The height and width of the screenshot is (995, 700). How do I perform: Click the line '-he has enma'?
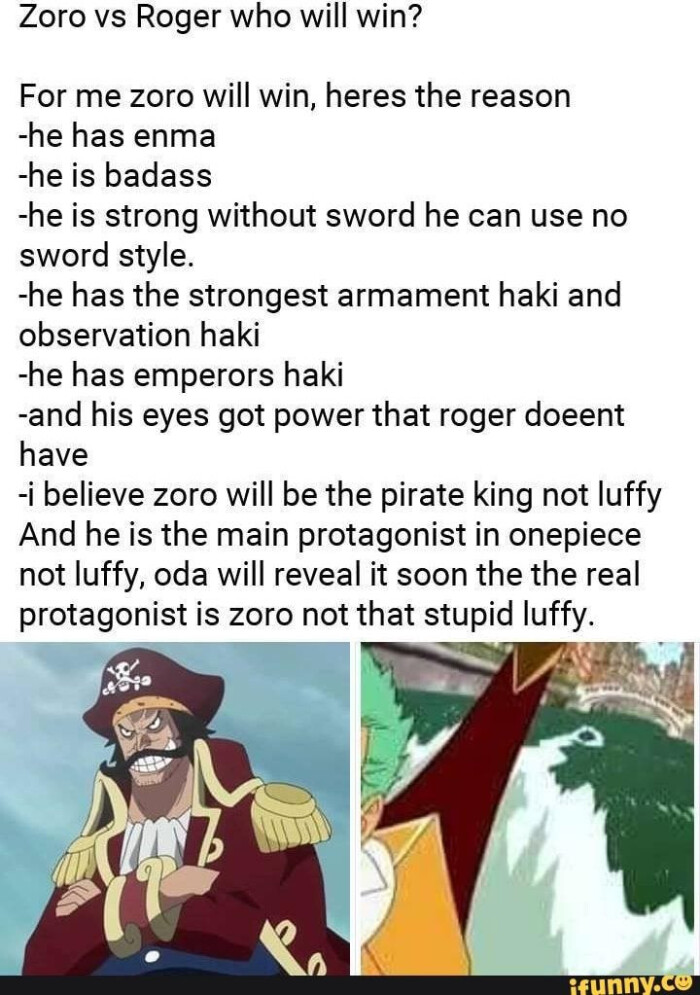117,135
